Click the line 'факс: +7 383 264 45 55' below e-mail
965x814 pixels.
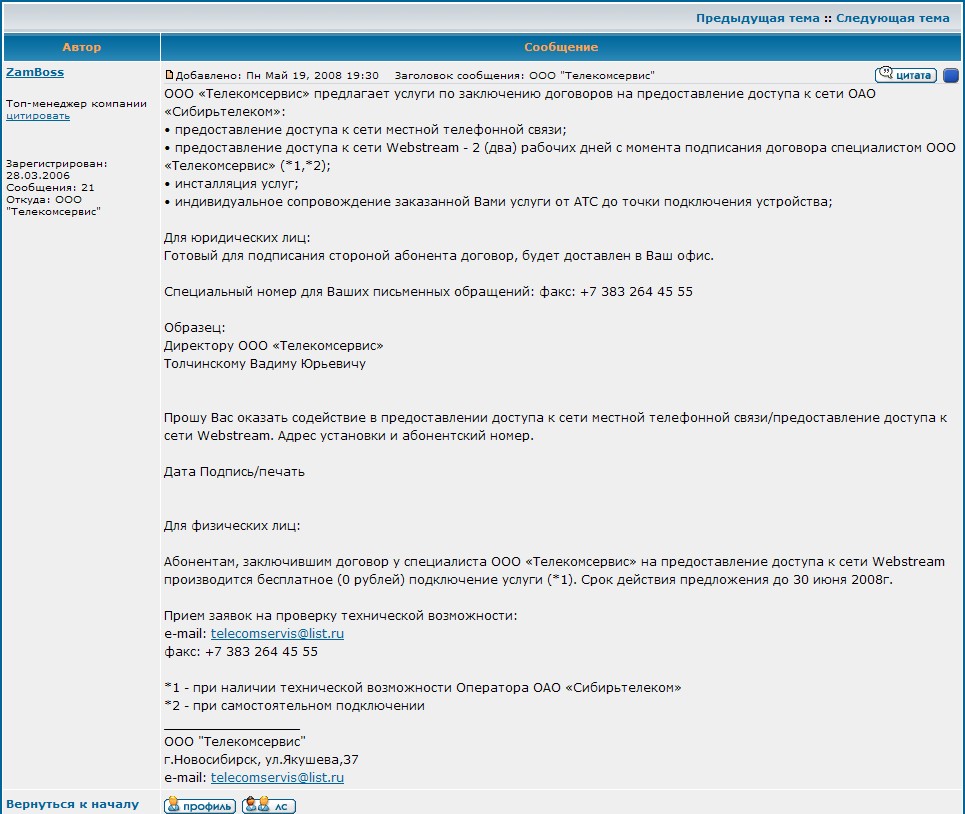(x=241, y=652)
